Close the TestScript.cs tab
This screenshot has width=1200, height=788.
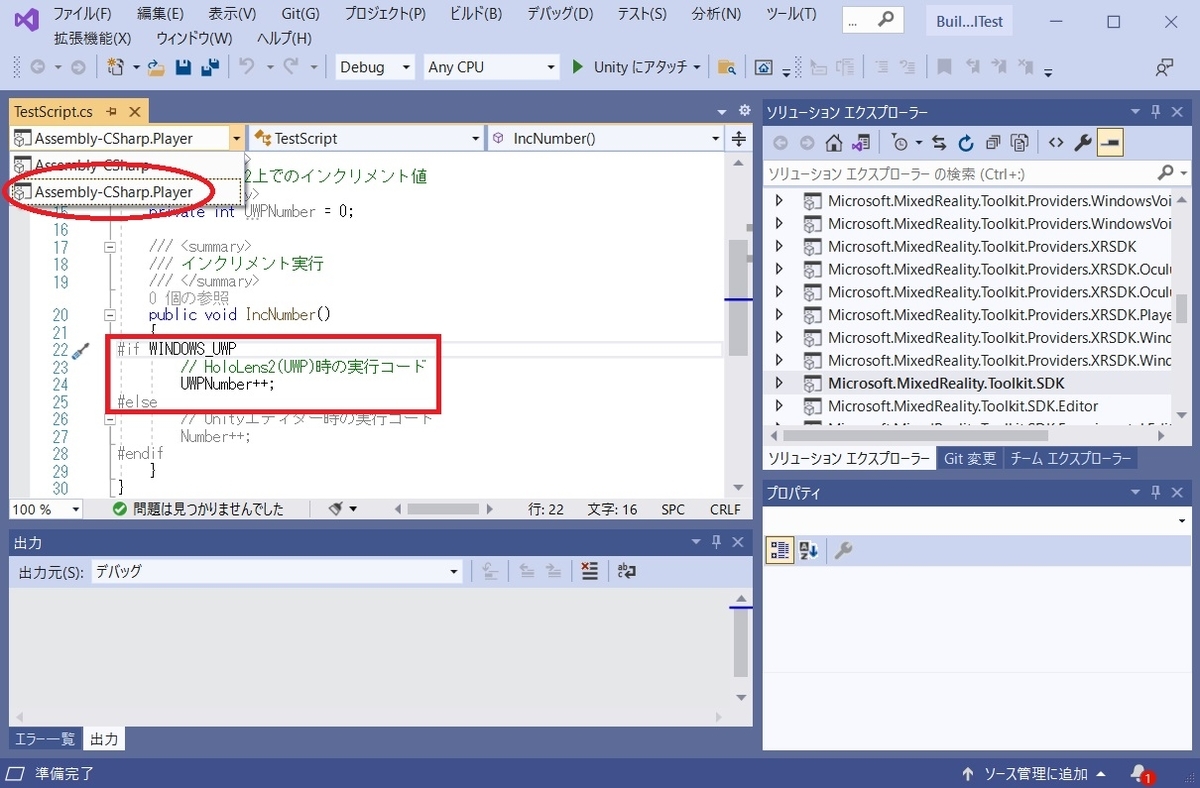[134, 111]
